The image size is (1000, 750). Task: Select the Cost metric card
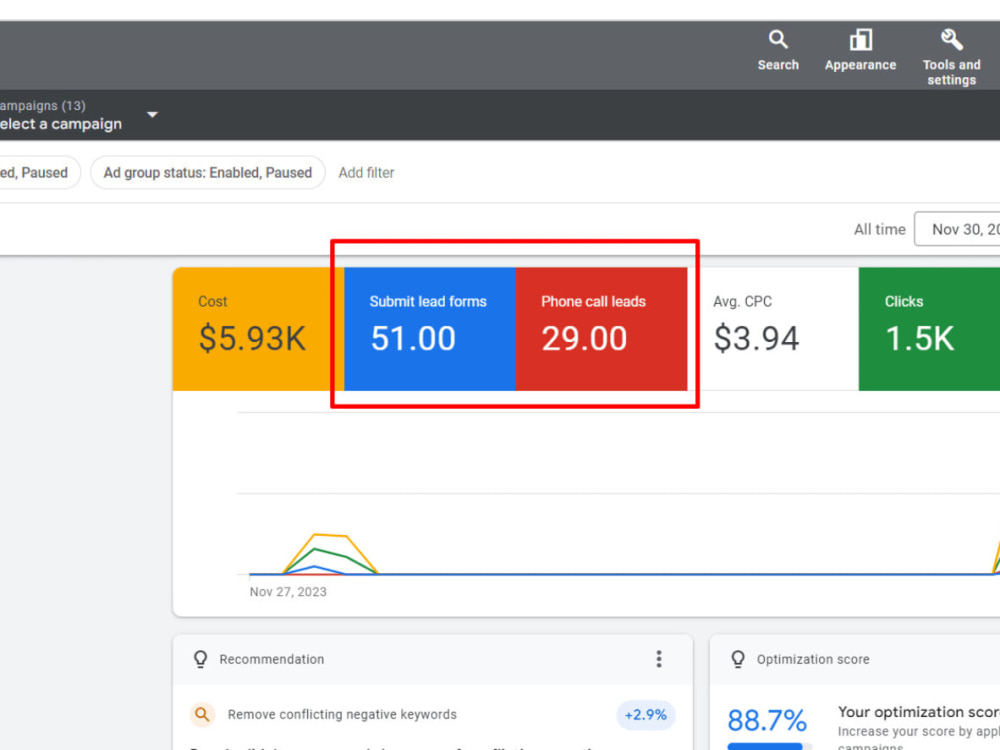pyautogui.click(x=258, y=329)
